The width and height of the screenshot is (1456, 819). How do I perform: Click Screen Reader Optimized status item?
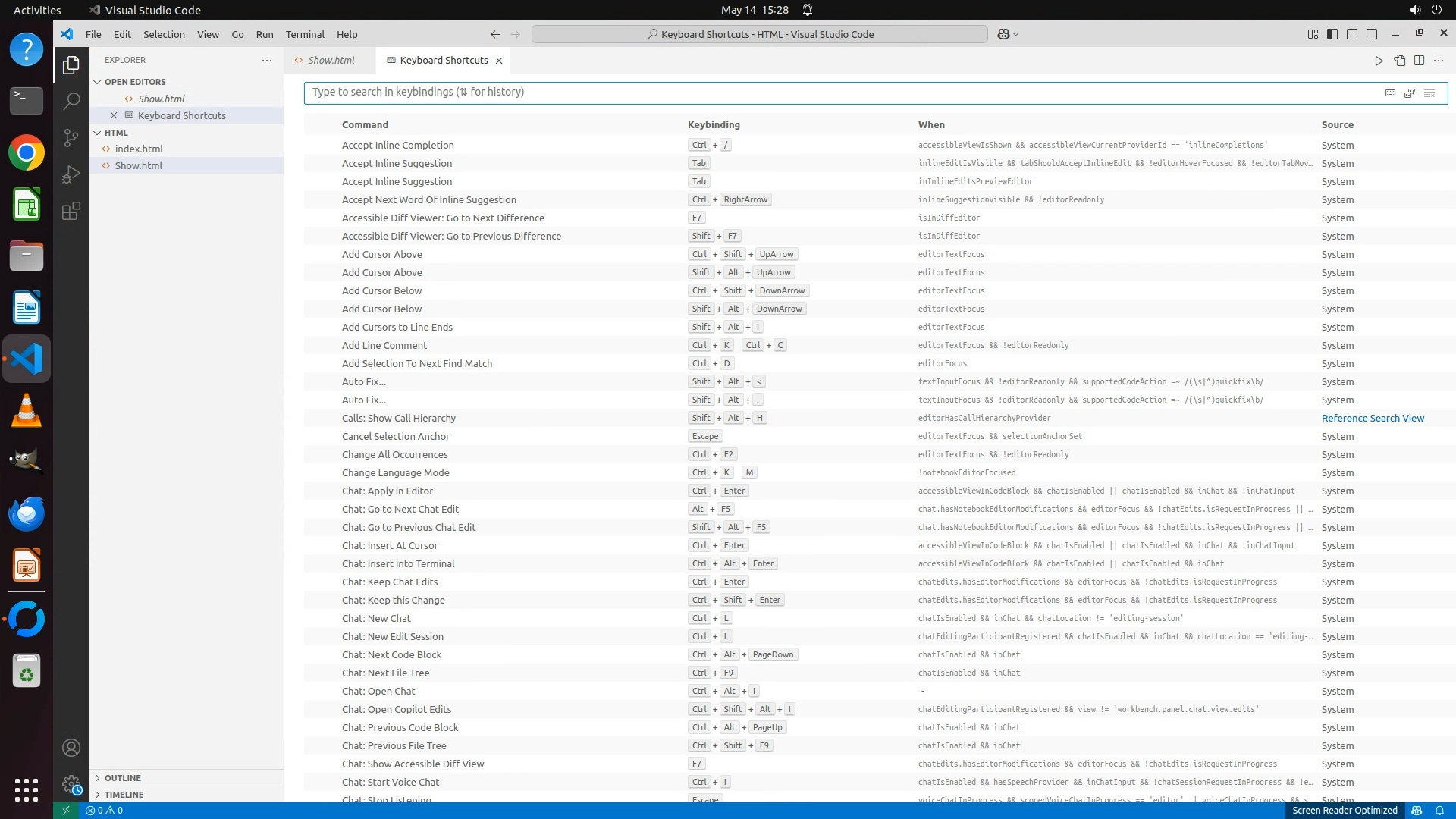pyautogui.click(x=1344, y=811)
